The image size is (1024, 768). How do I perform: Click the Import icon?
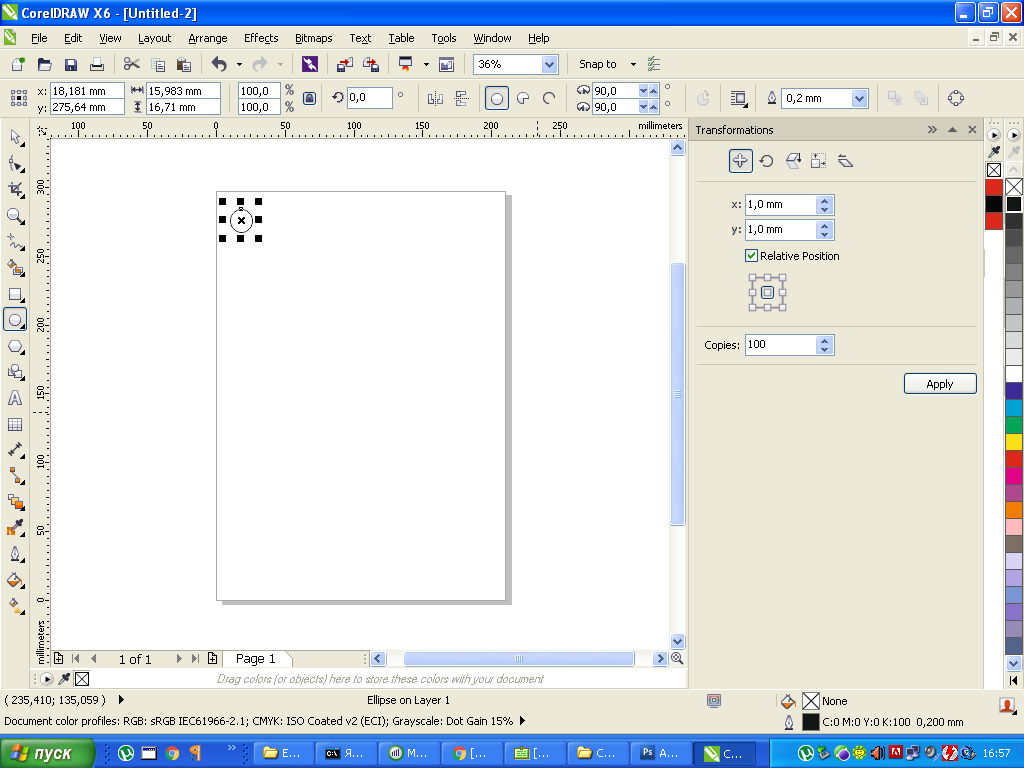coord(344,64)
